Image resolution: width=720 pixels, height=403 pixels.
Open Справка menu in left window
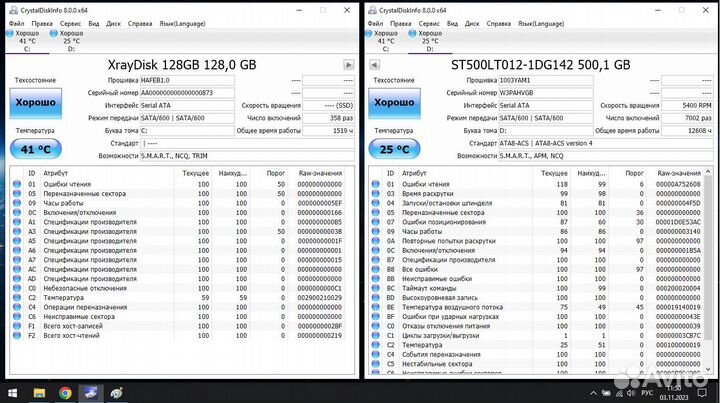140,23
